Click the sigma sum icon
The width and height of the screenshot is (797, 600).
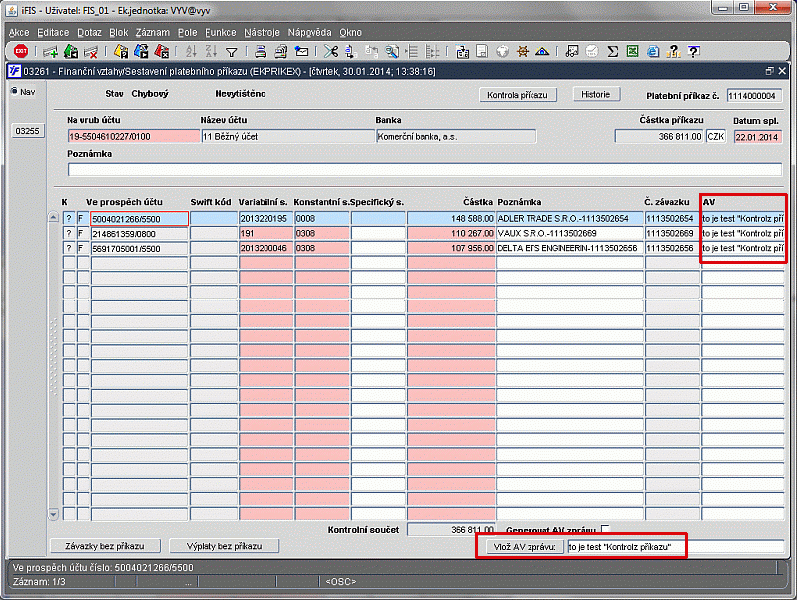(612, 51)
